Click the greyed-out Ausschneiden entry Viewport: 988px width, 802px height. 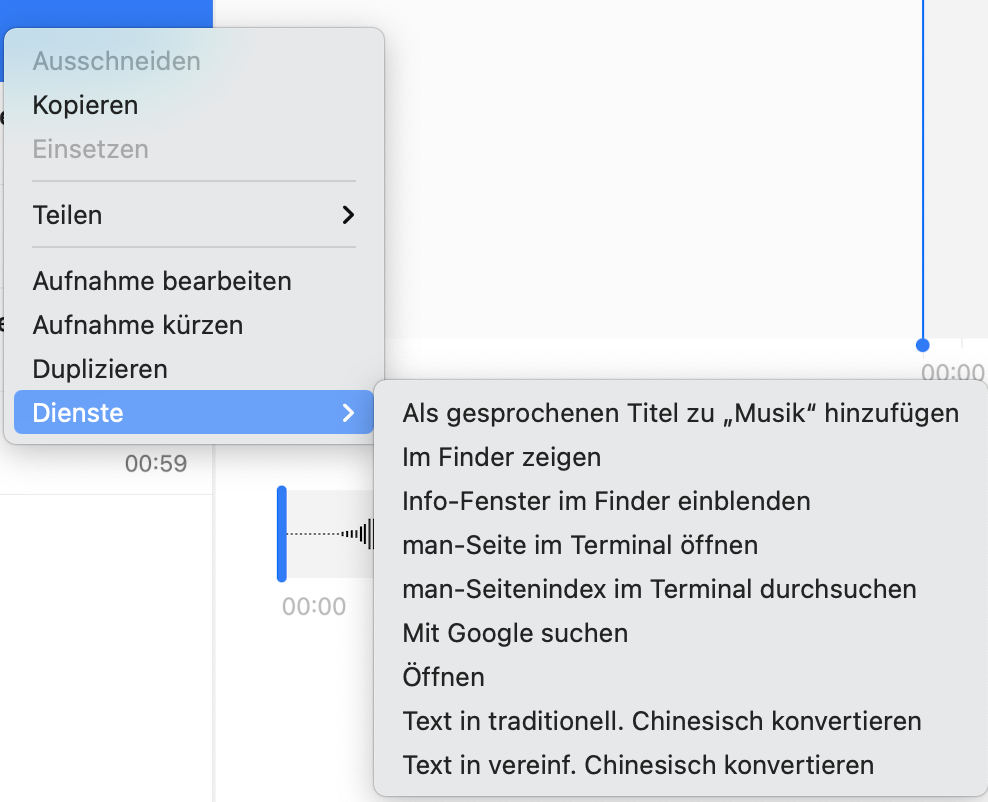(116, 61)
